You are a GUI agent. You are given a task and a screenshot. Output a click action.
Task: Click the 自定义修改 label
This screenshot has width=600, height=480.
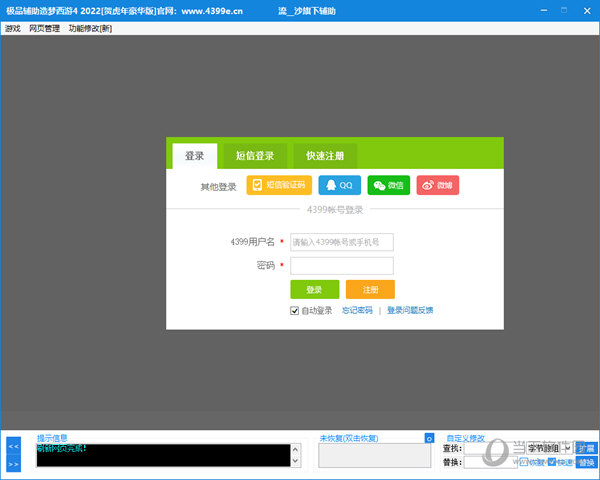pyautogui.click(x=466, y=438)
